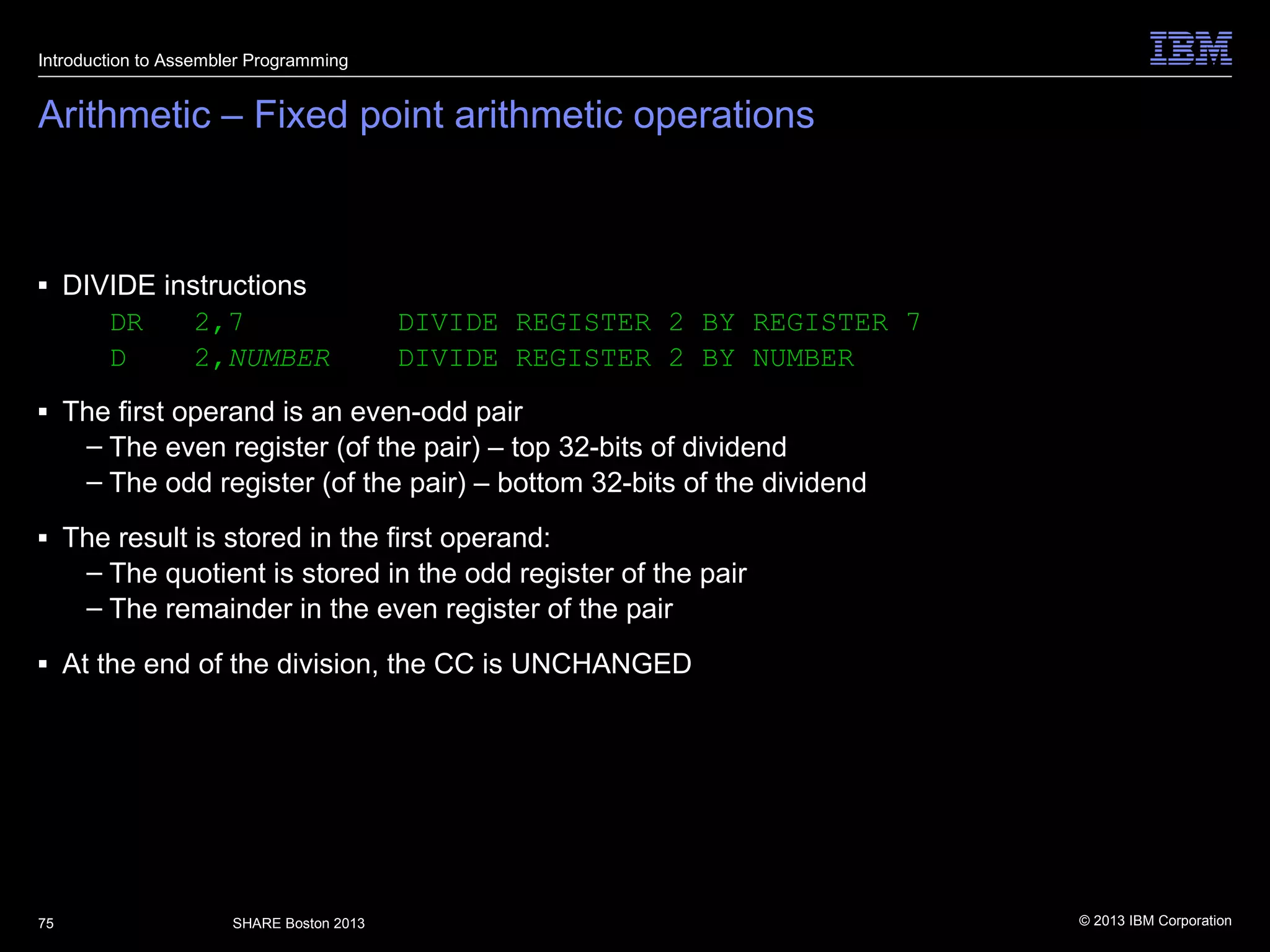Click footer text 'SHARE Boston 2013'
Image resolution: width=1270 pixels, height=952 pixels.
coord(298,923)
